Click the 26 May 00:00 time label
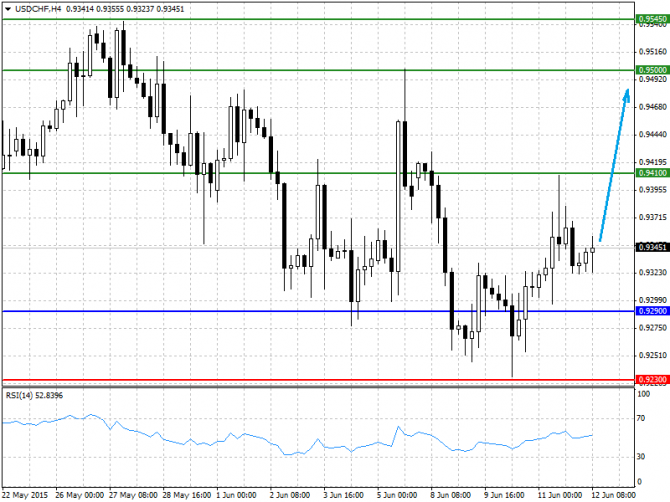 pyautogui.click(x=79, y=495)
